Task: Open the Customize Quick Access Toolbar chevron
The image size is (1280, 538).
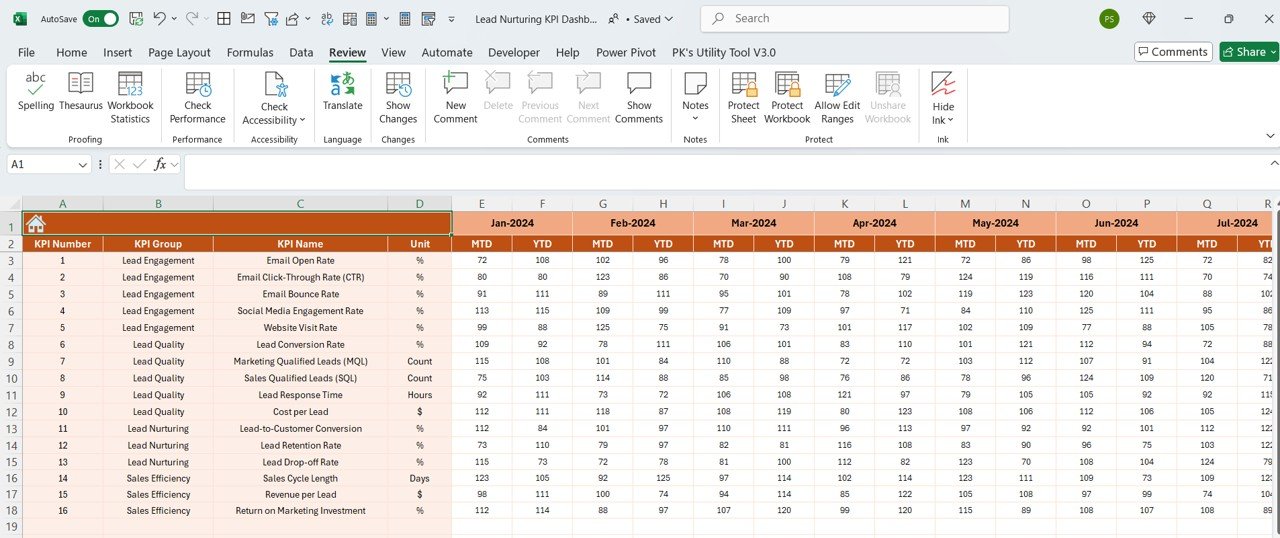Action: (452, 19)
